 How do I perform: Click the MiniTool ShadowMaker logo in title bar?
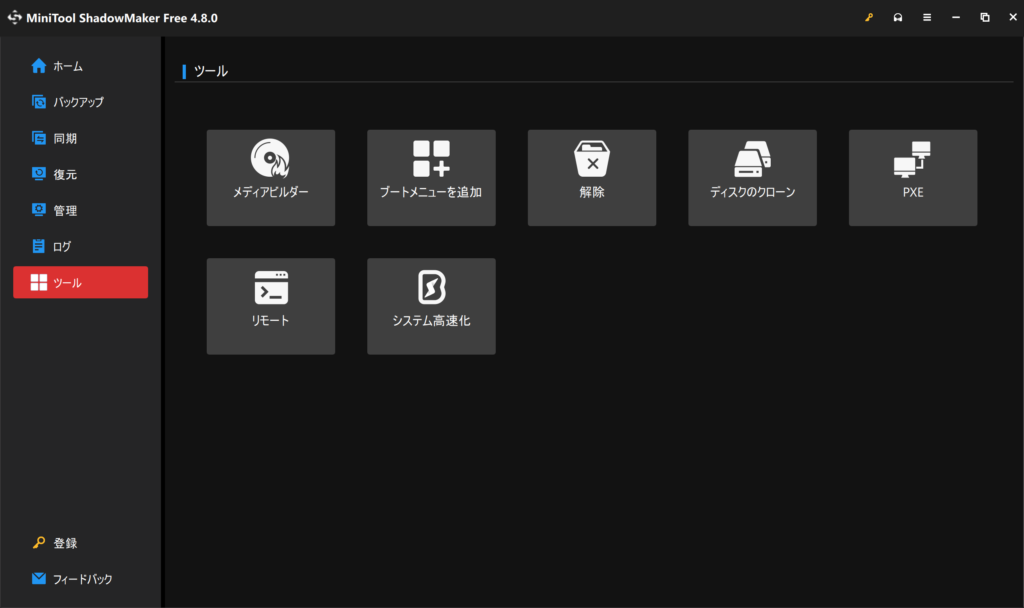15,18
